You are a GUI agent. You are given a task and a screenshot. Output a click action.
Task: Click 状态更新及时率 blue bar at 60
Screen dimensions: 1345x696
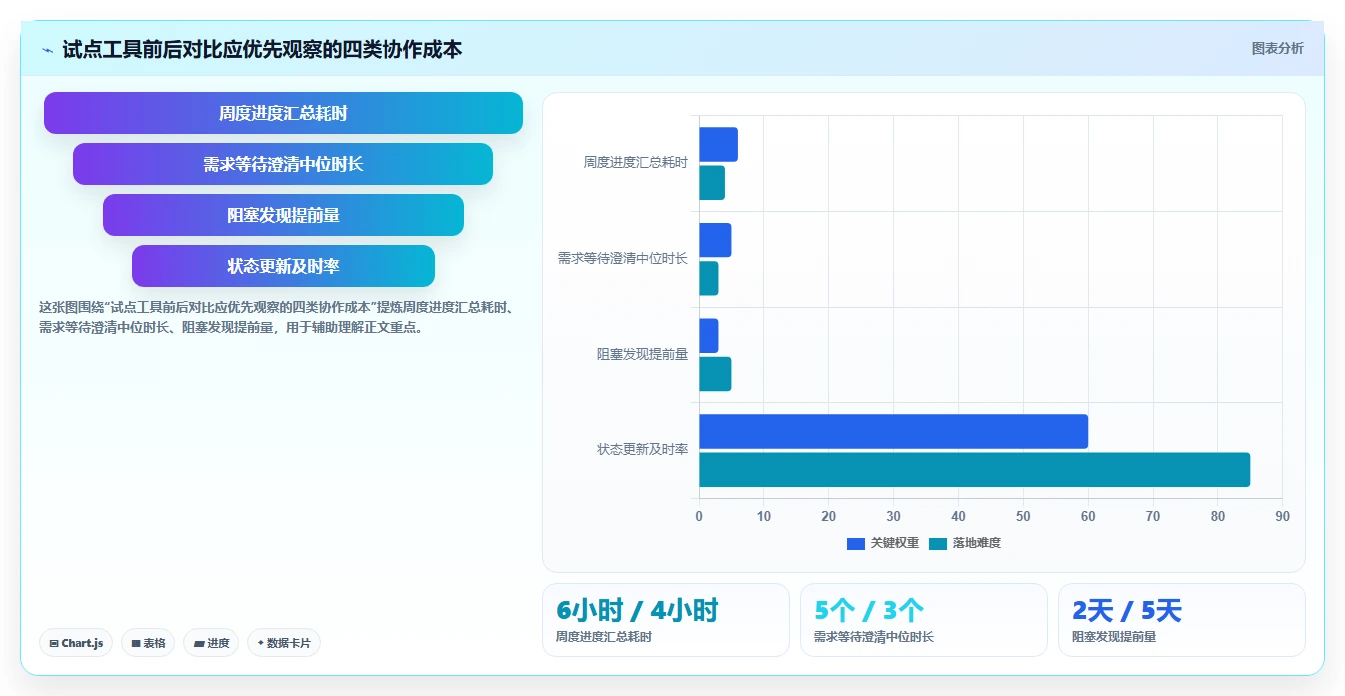[893, 431]
